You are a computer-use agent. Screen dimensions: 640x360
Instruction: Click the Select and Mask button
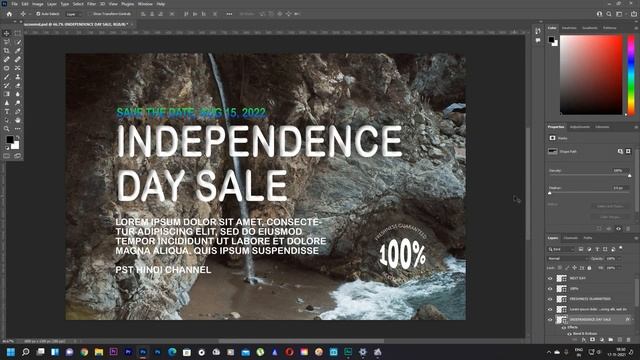click(x=610, y=206)
